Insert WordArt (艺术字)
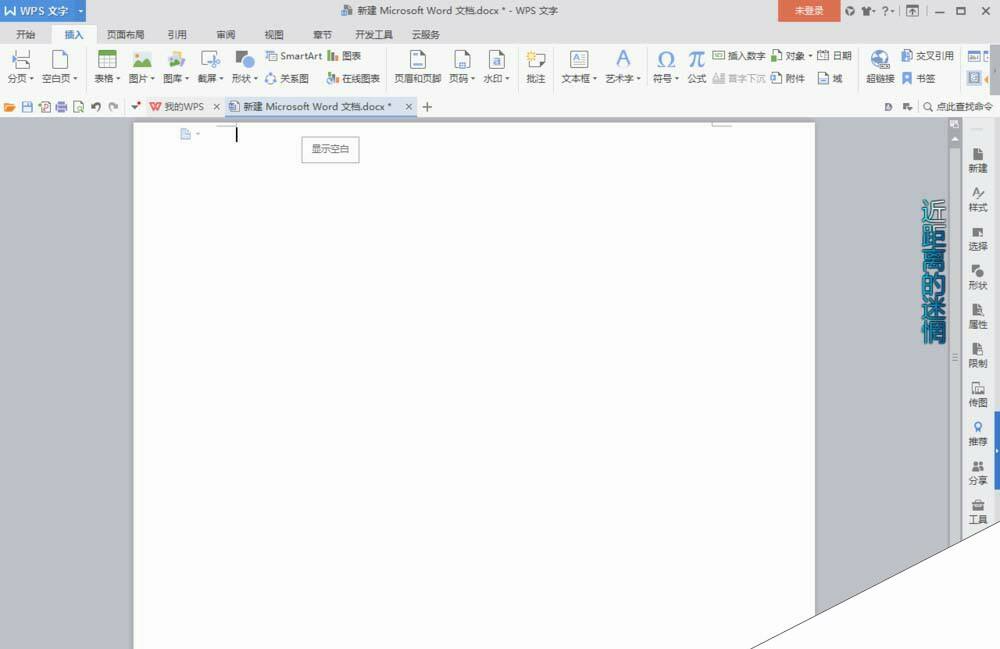Viewport: 1000px width, 649px height. tap(623, 66)
